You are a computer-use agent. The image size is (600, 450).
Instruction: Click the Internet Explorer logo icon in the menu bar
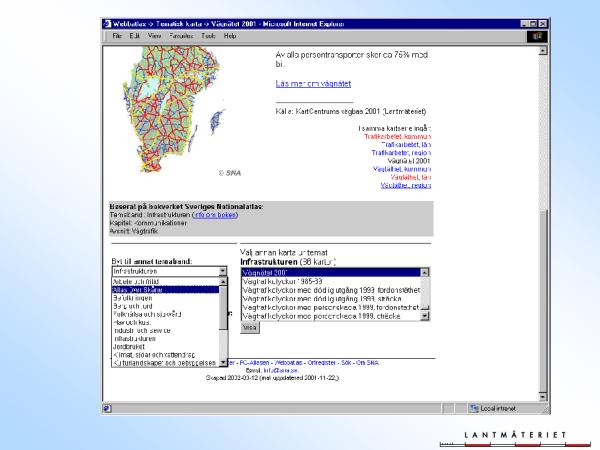[x=535, y=36]
